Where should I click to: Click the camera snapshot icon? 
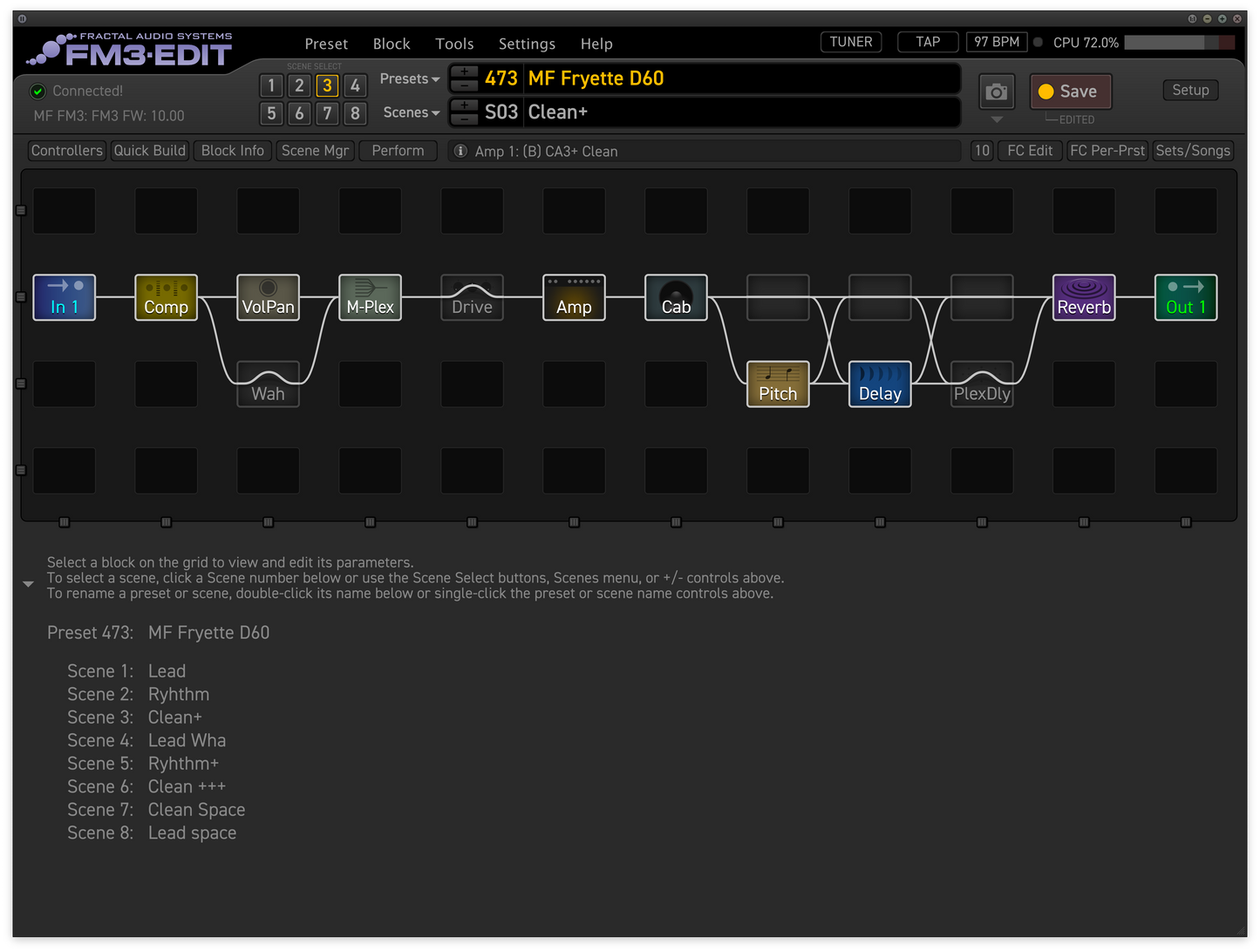click(997, 92)
